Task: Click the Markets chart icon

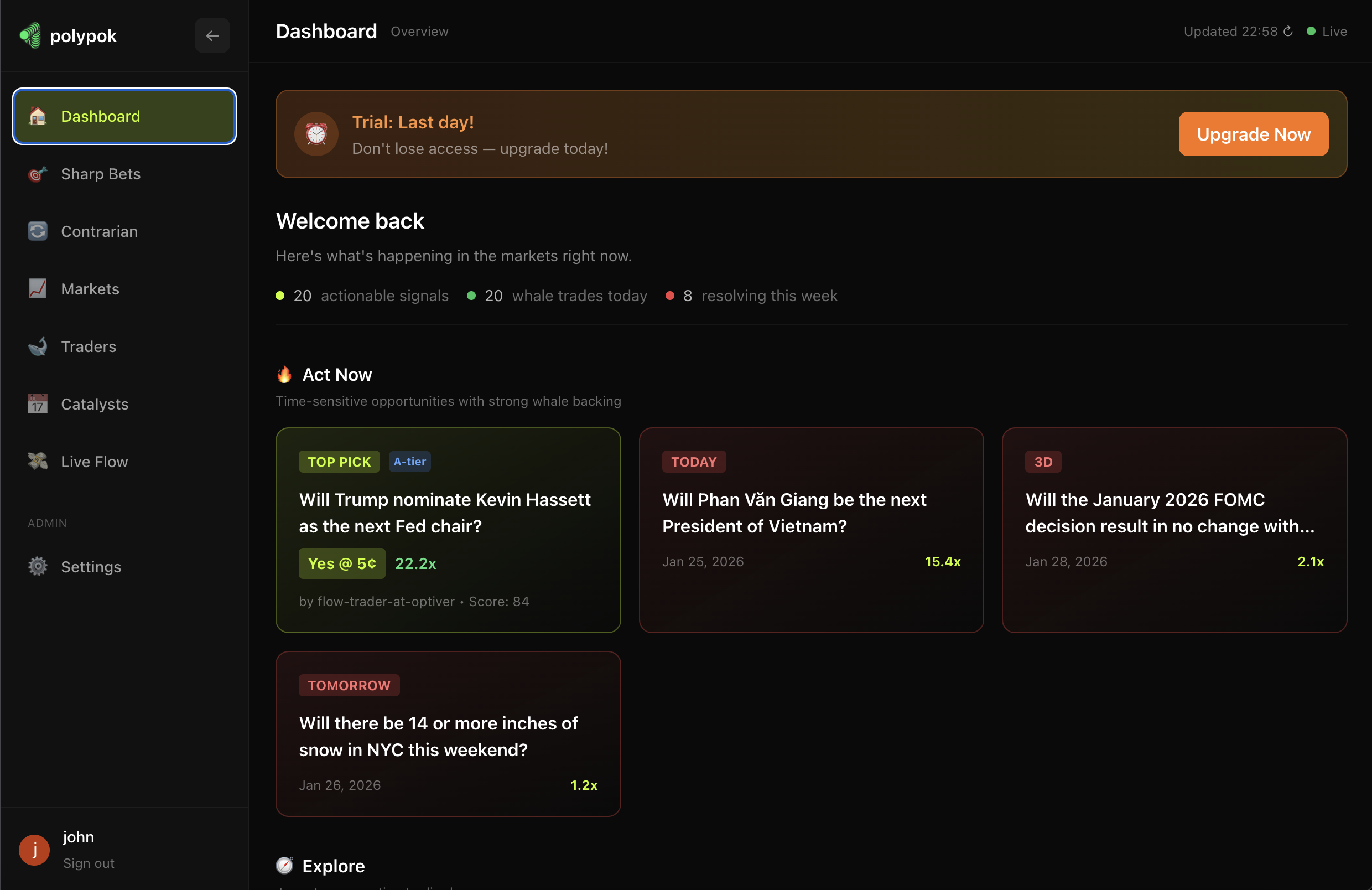Action: (37, 288)
